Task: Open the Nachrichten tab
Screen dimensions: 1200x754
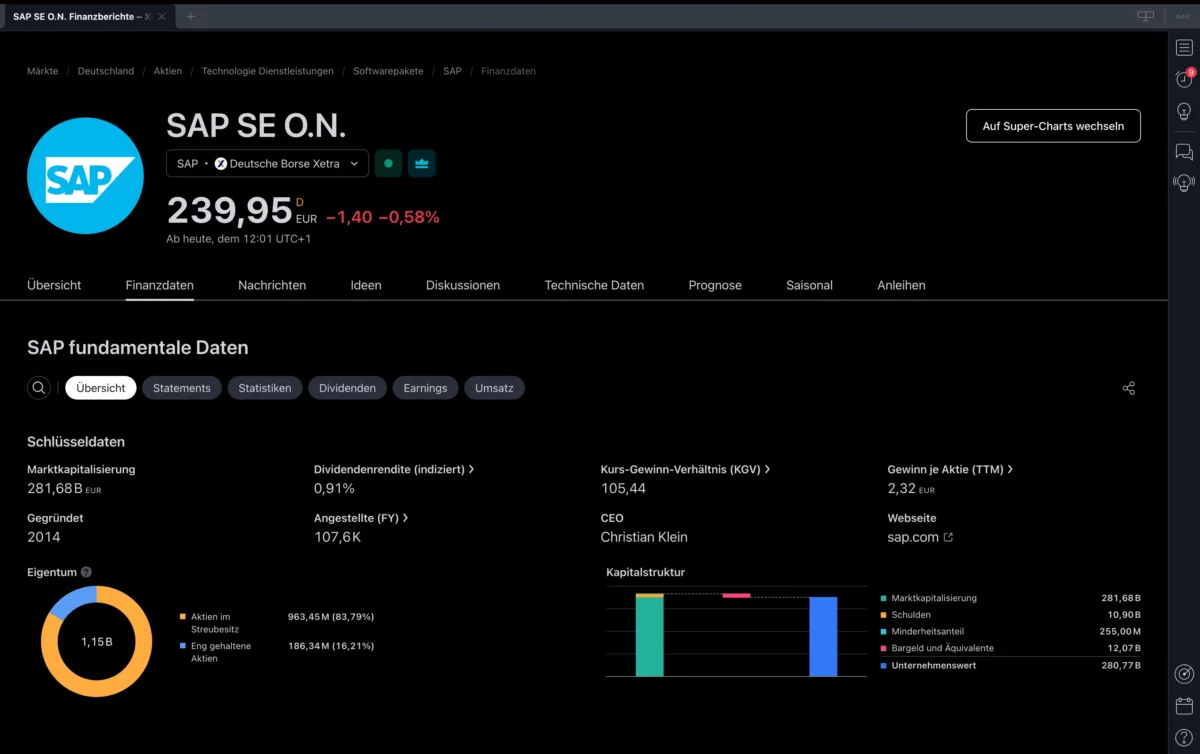Action: tap(271, 285)
